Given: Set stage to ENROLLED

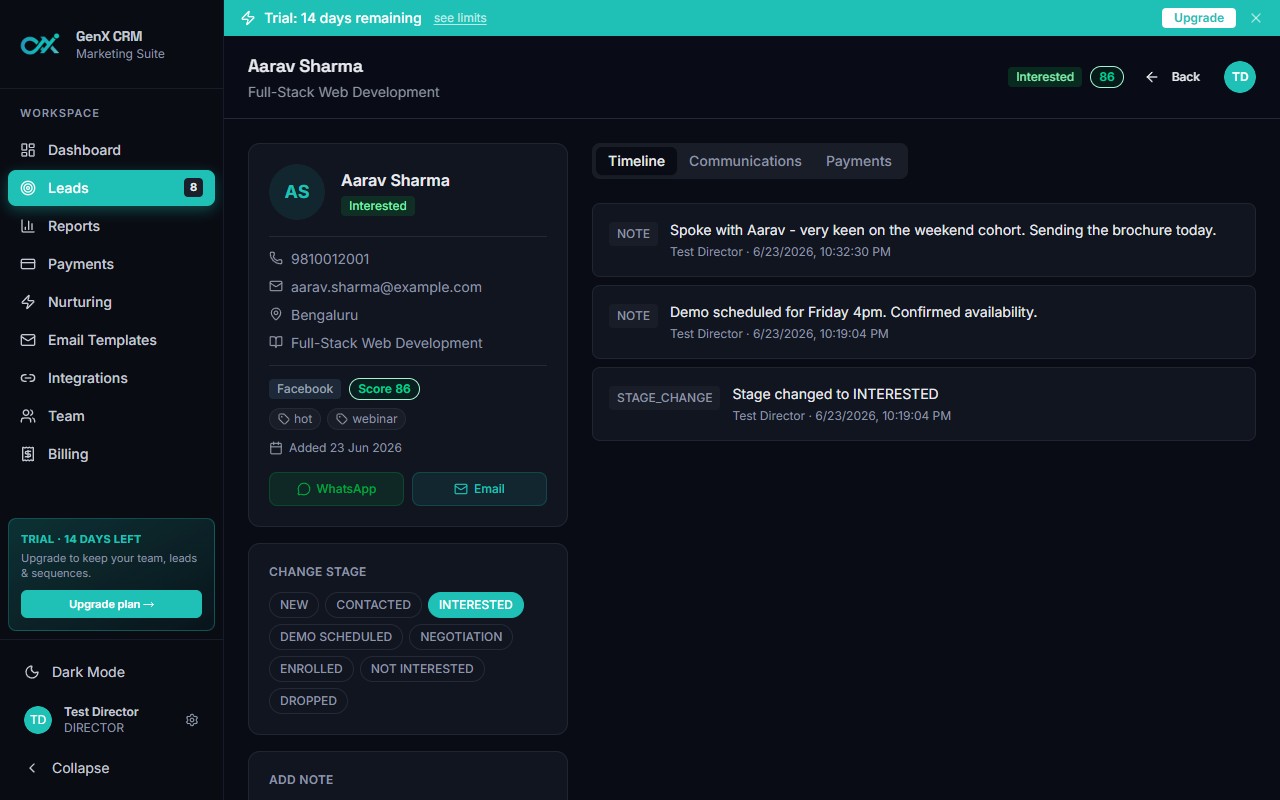Looking at the screenshot, I should (x=311, y=669).
